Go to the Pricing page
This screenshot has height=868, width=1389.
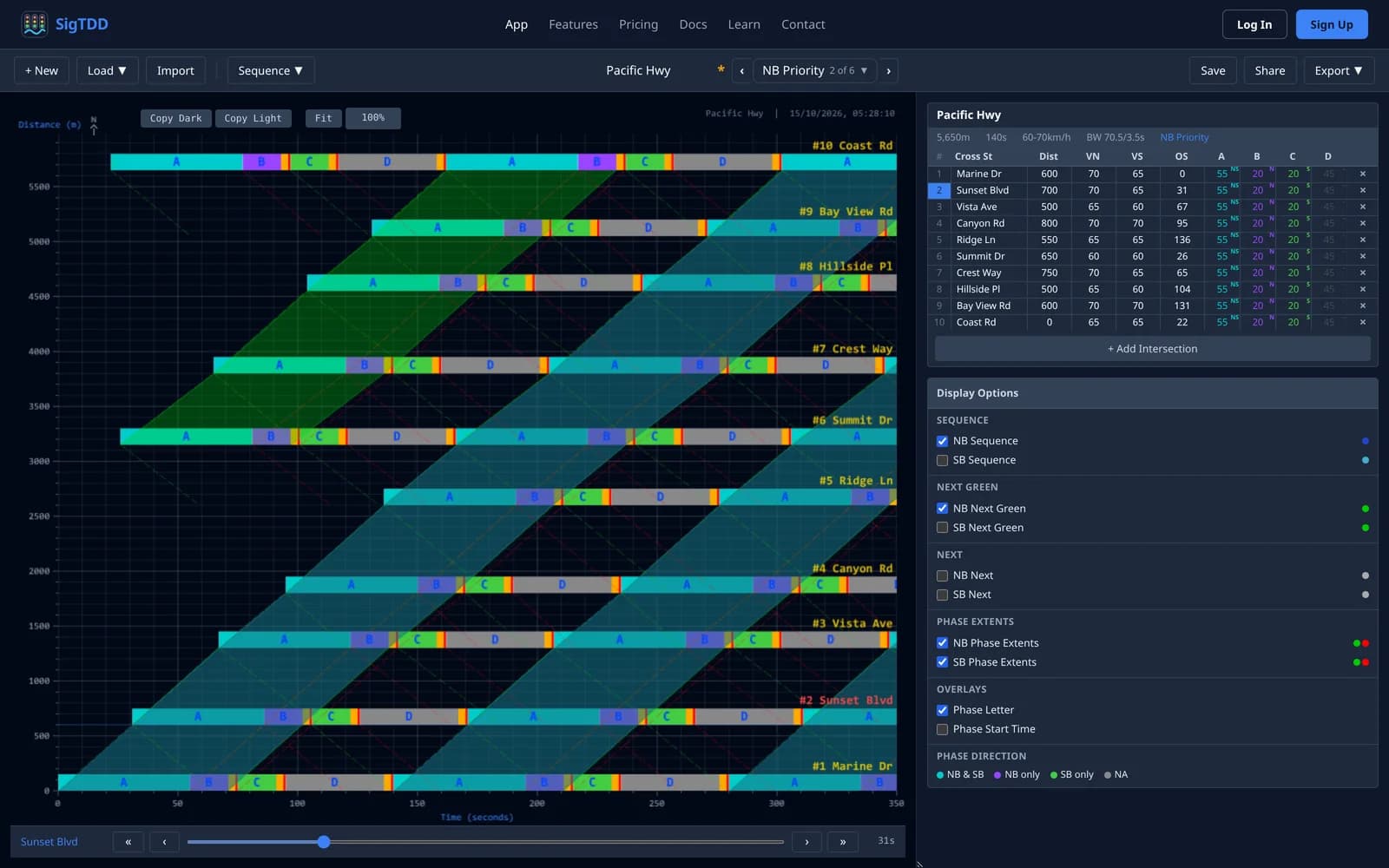click(x=638, y=24)
